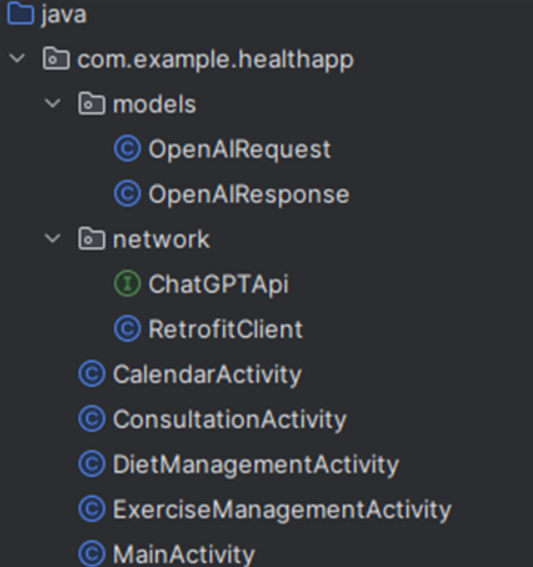Screen dimensions: 533x567
Task: Open the ChatGPTApi interface file
Action: pos(219,284)
